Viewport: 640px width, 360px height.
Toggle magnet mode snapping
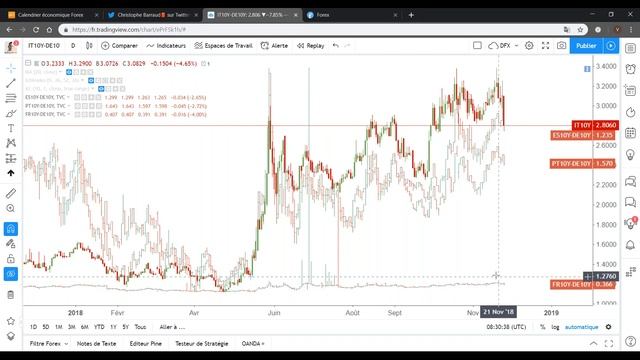tap(11, 229)
